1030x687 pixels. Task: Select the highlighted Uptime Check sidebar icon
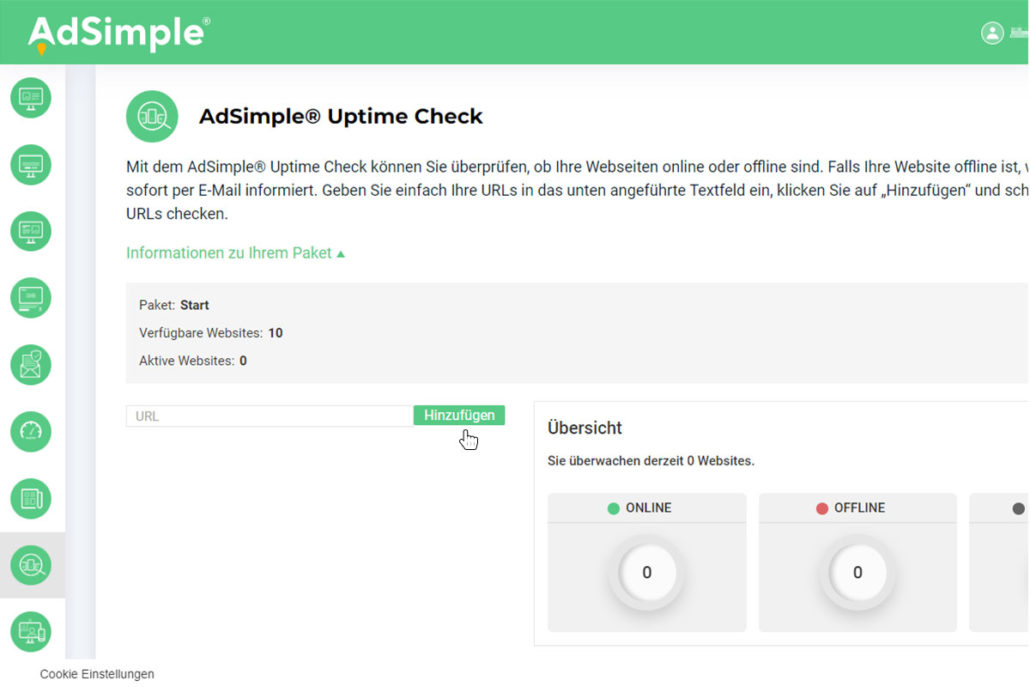coord(30,565)
